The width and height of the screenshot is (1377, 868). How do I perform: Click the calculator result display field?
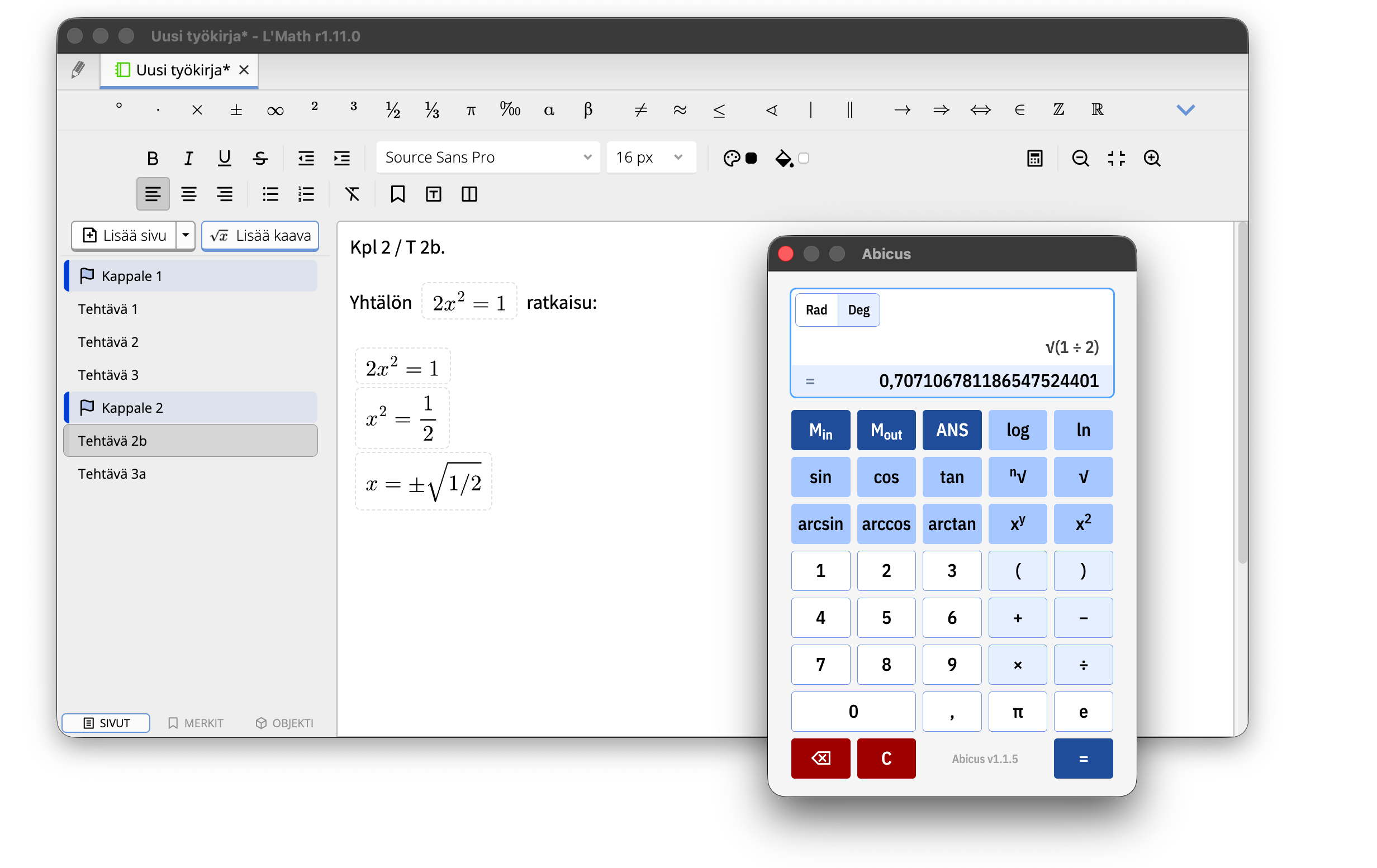(952, 380)
